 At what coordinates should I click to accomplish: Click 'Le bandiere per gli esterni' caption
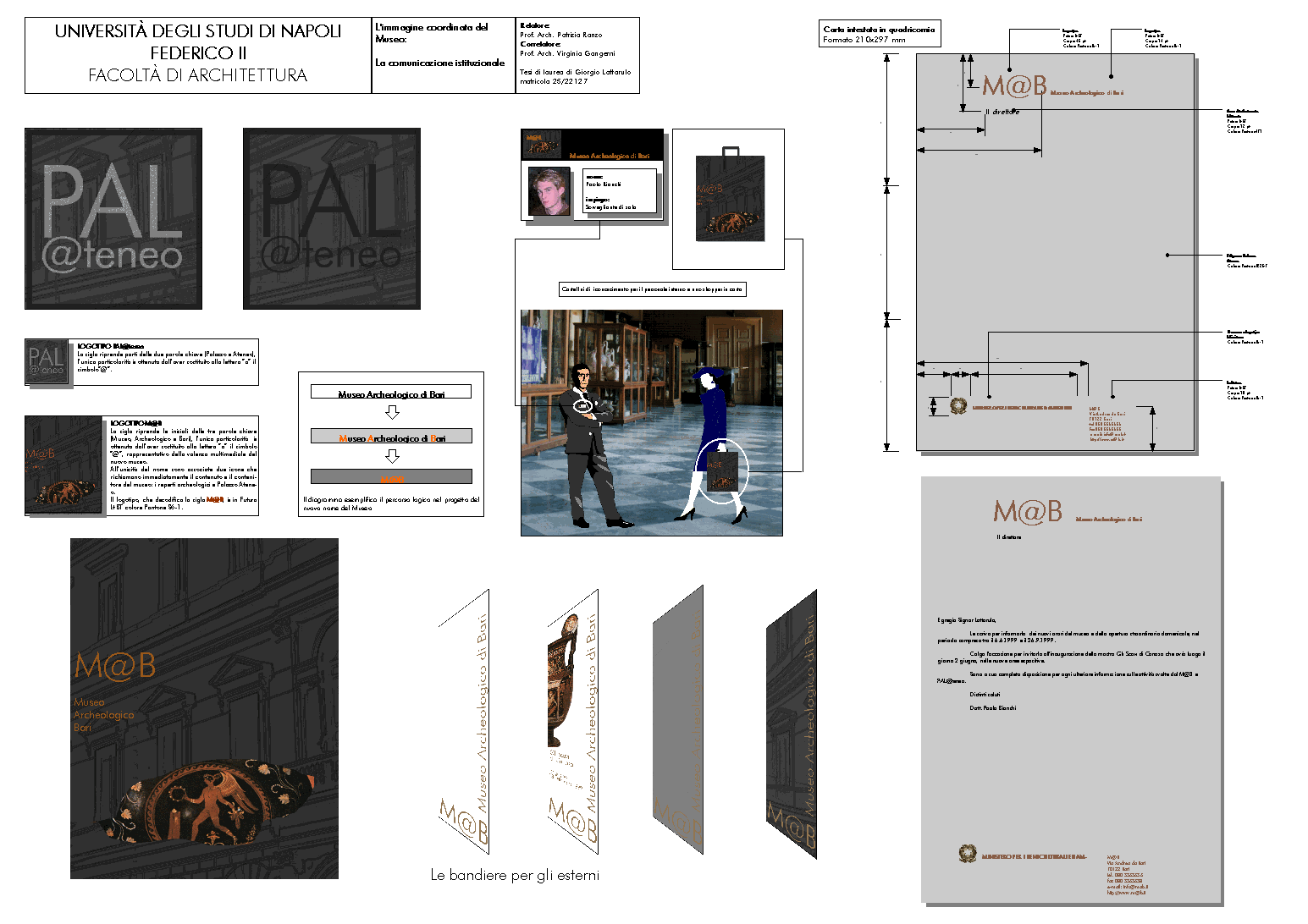coord(515,875)
